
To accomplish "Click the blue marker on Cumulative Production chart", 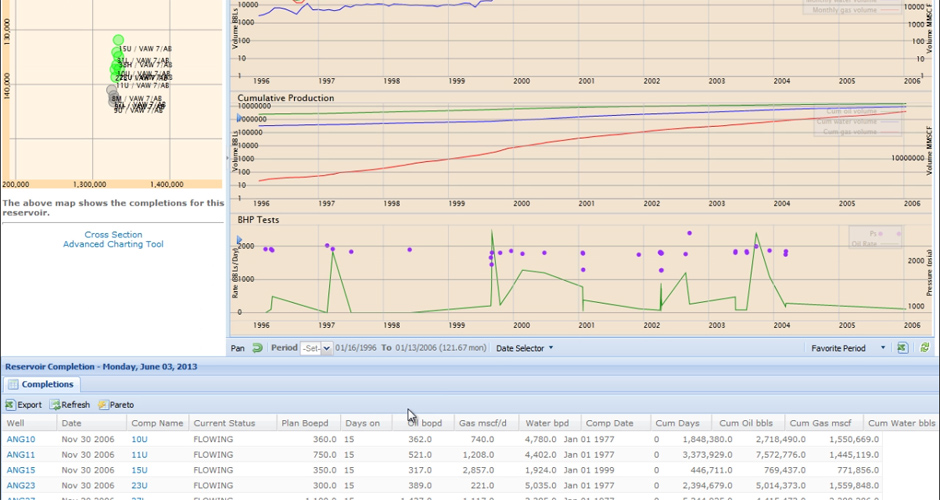I will pos(239,117).
